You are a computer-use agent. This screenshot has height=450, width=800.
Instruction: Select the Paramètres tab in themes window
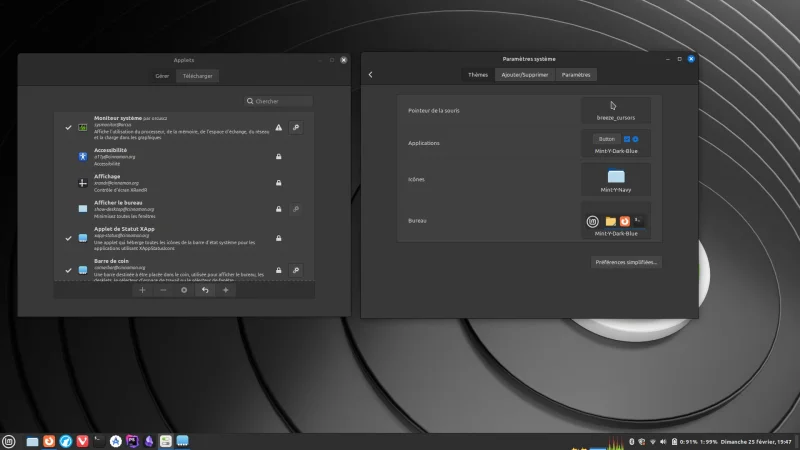pos(576,74)
